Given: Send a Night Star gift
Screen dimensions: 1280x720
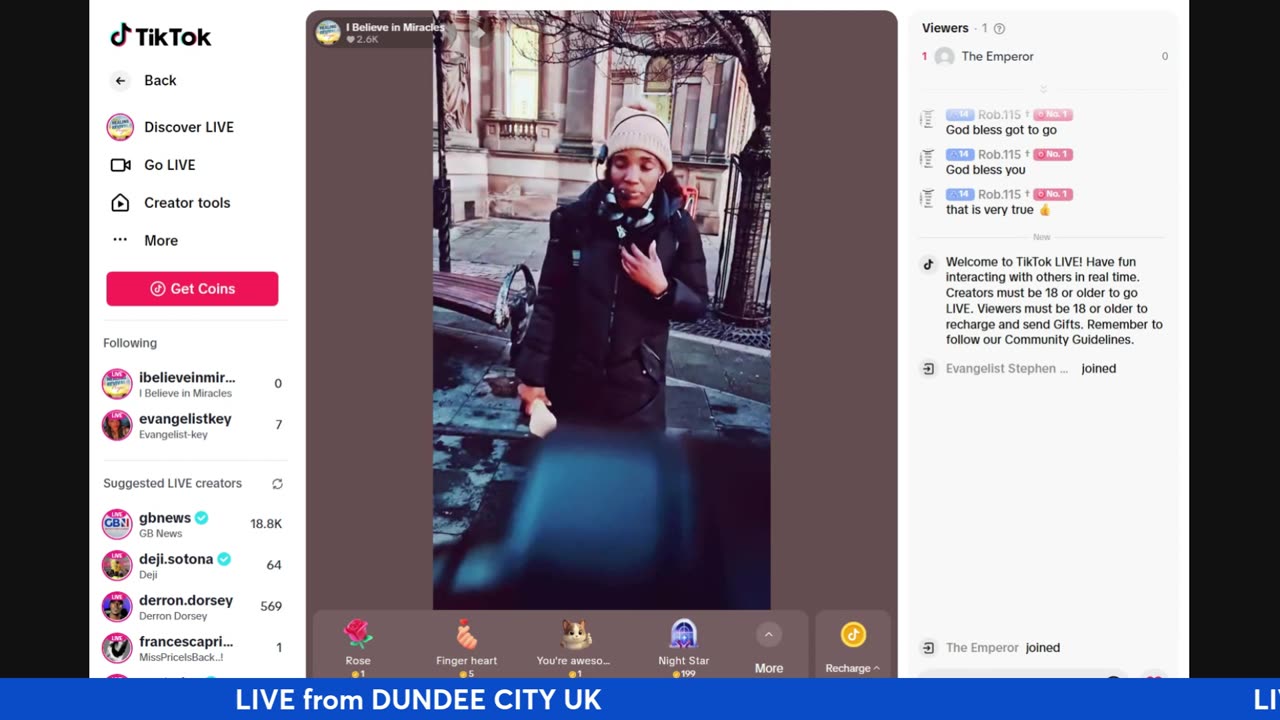Looking at the screenshot, I should [684, 647].
